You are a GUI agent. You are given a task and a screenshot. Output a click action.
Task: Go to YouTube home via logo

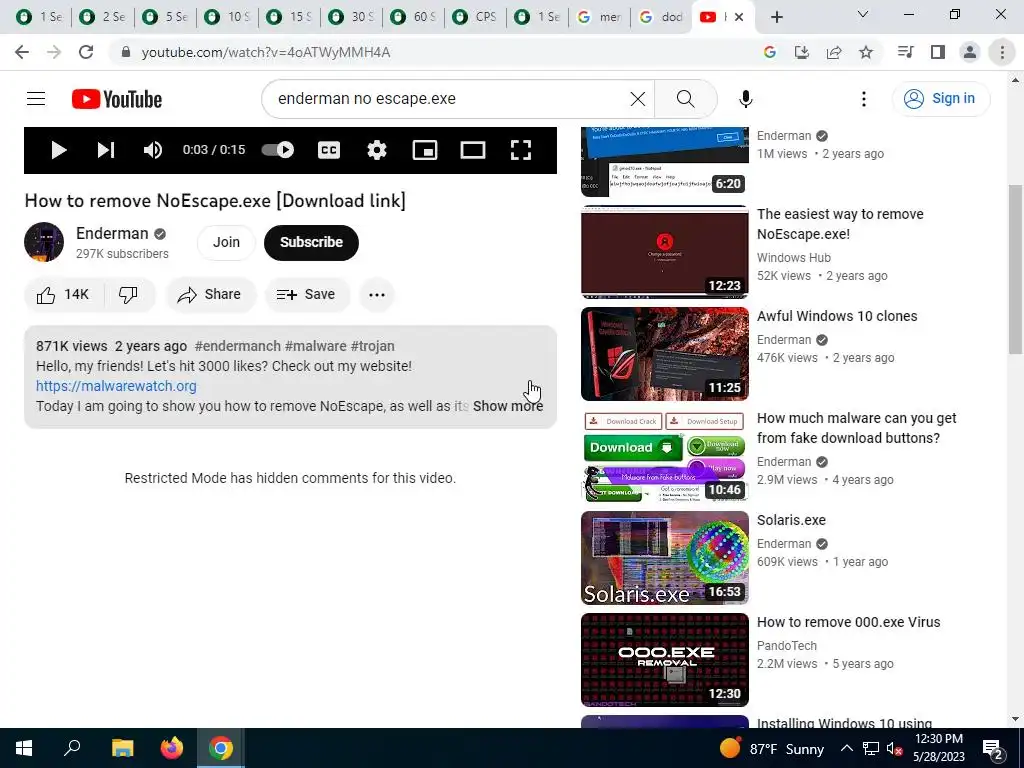[x=117, y=99]
